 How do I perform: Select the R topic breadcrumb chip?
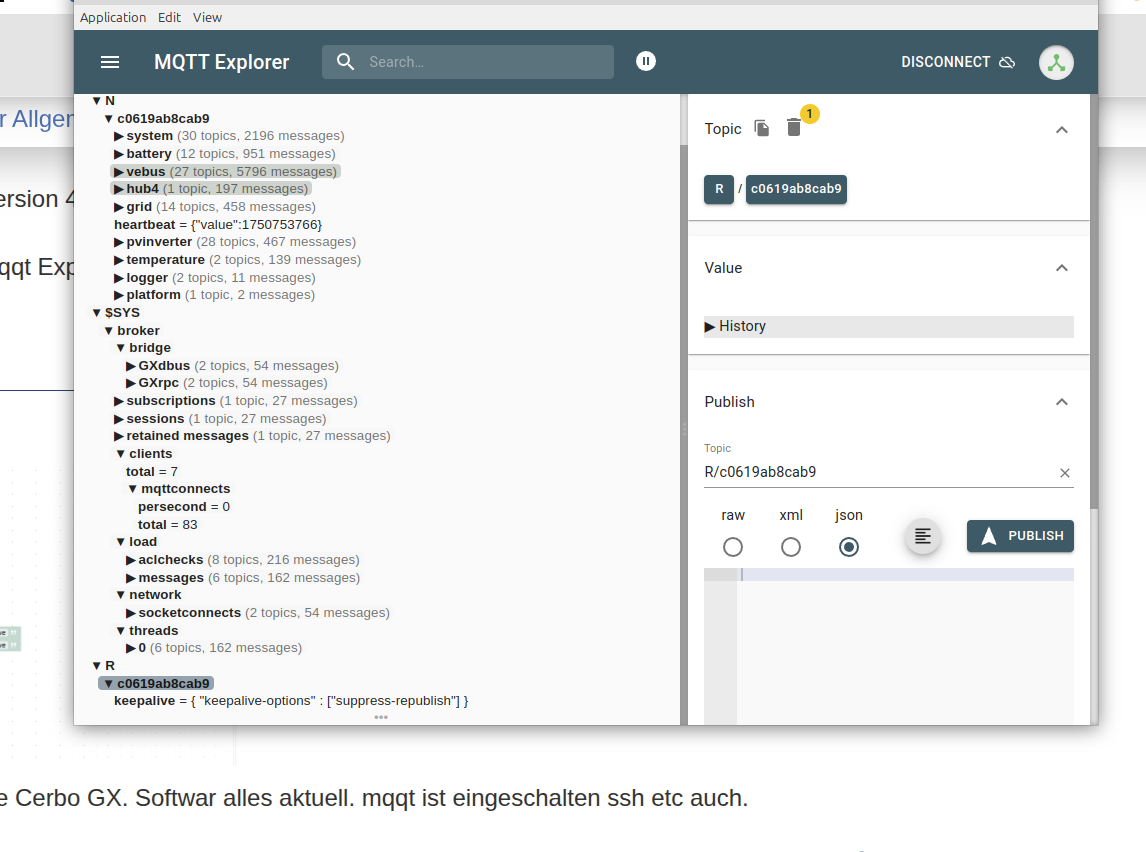[x=719, y=189]
